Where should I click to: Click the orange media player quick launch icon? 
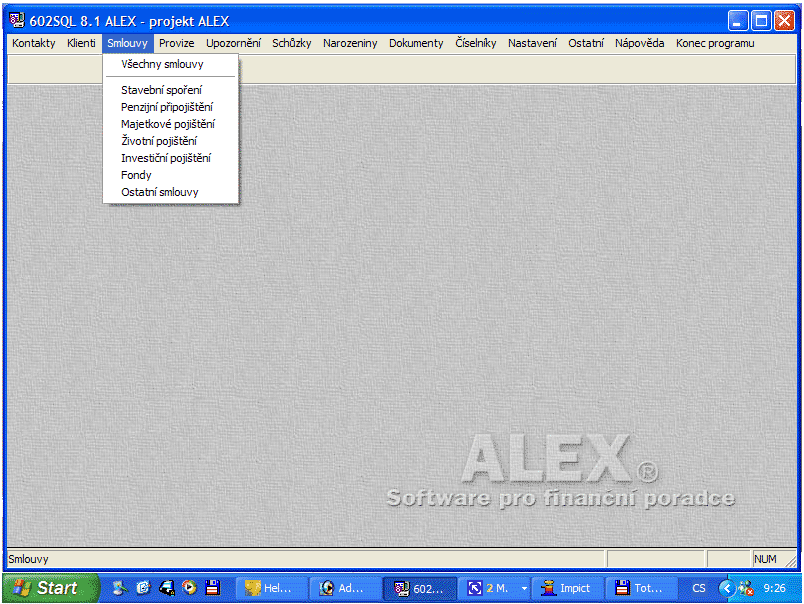(189, 588)
